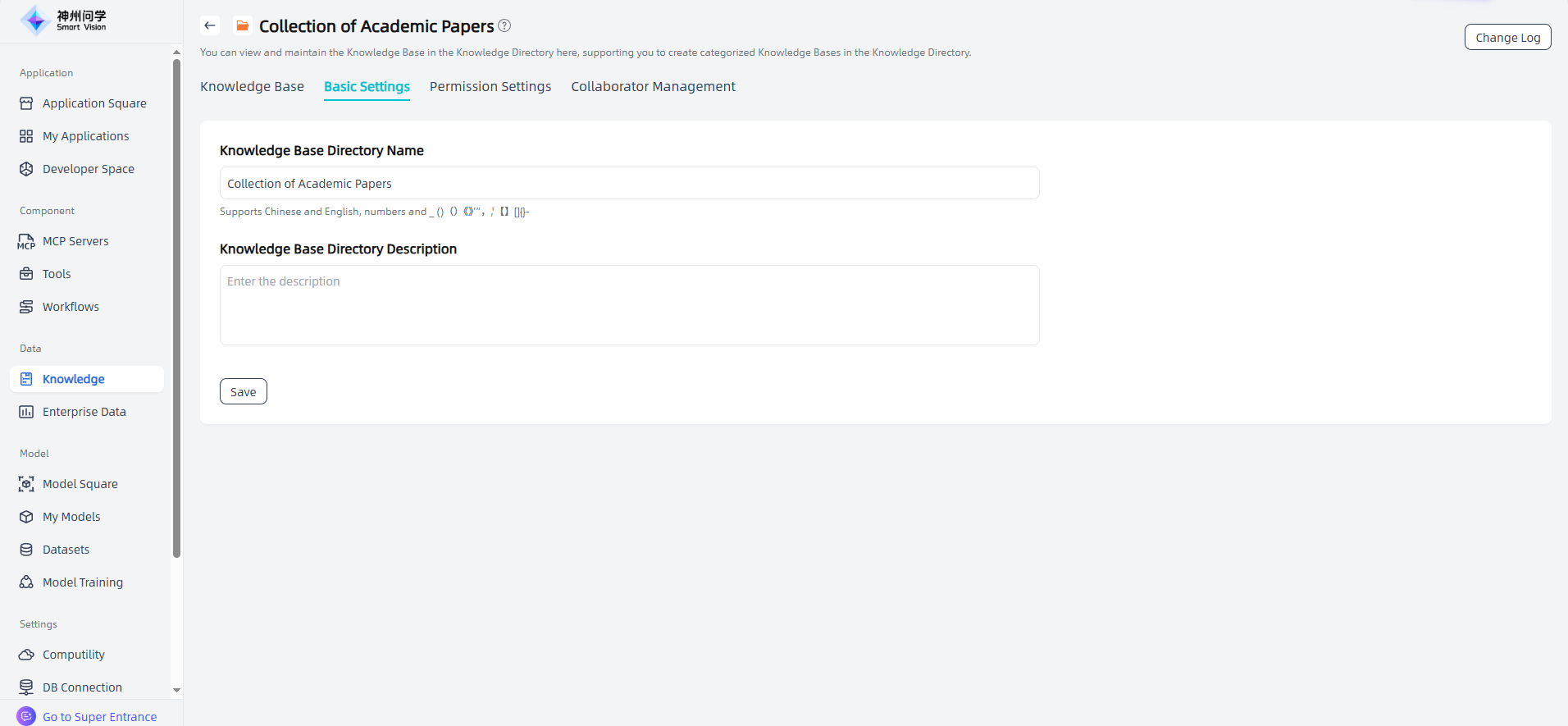The height and width of the screenshot is (726, 1568).
Task: Click the My Applications grid icon
Action: [26, 136]
